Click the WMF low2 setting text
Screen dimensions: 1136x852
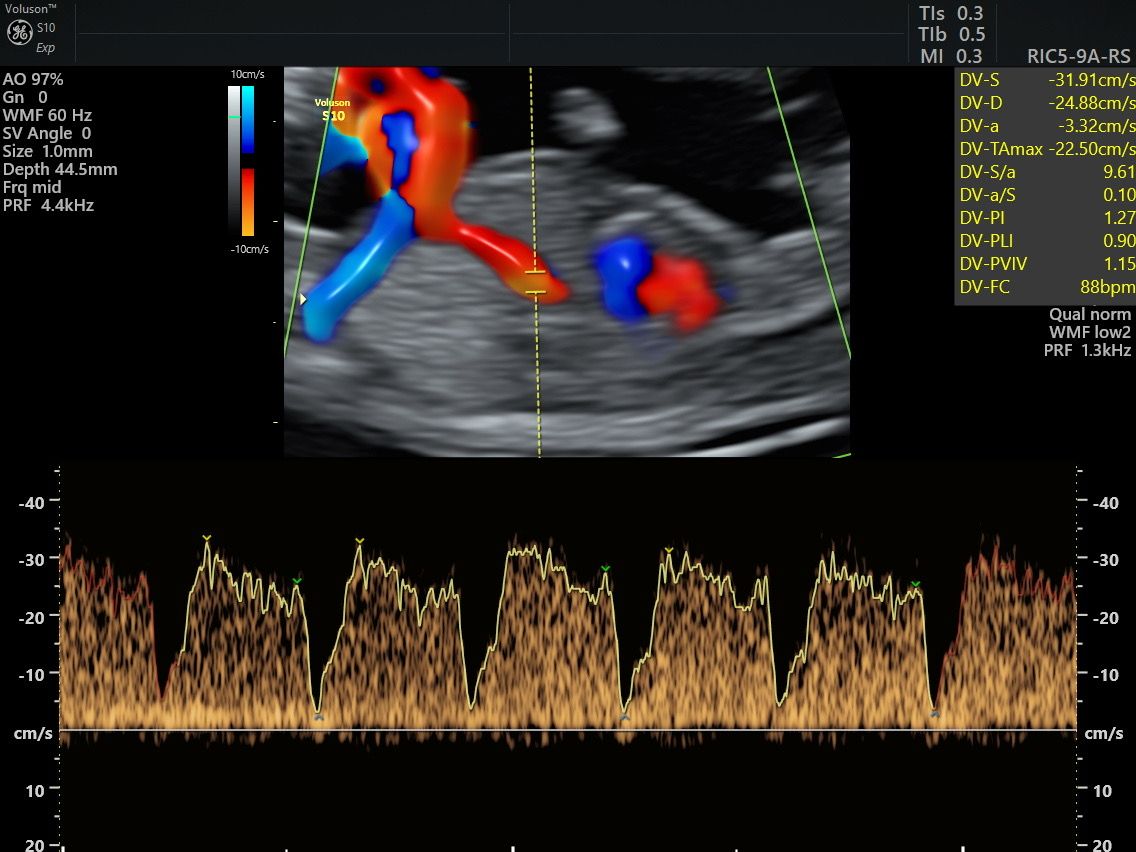point(1089,332)
